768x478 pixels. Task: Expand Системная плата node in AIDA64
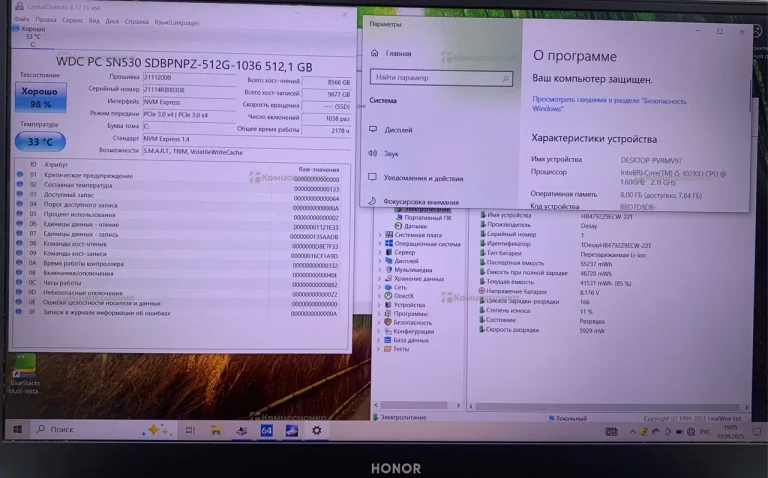pos(380,235)
